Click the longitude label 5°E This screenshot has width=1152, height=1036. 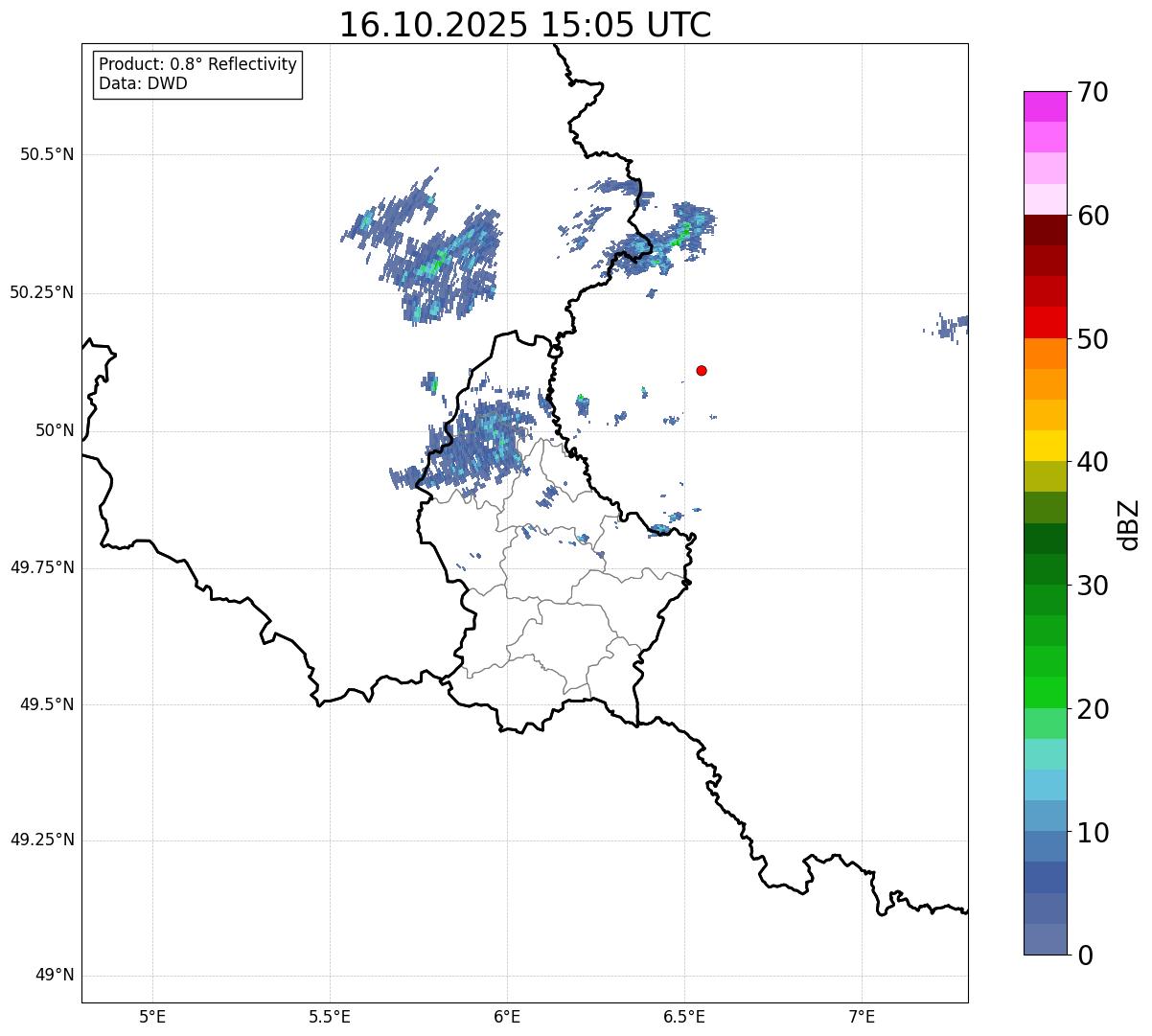152,1016
